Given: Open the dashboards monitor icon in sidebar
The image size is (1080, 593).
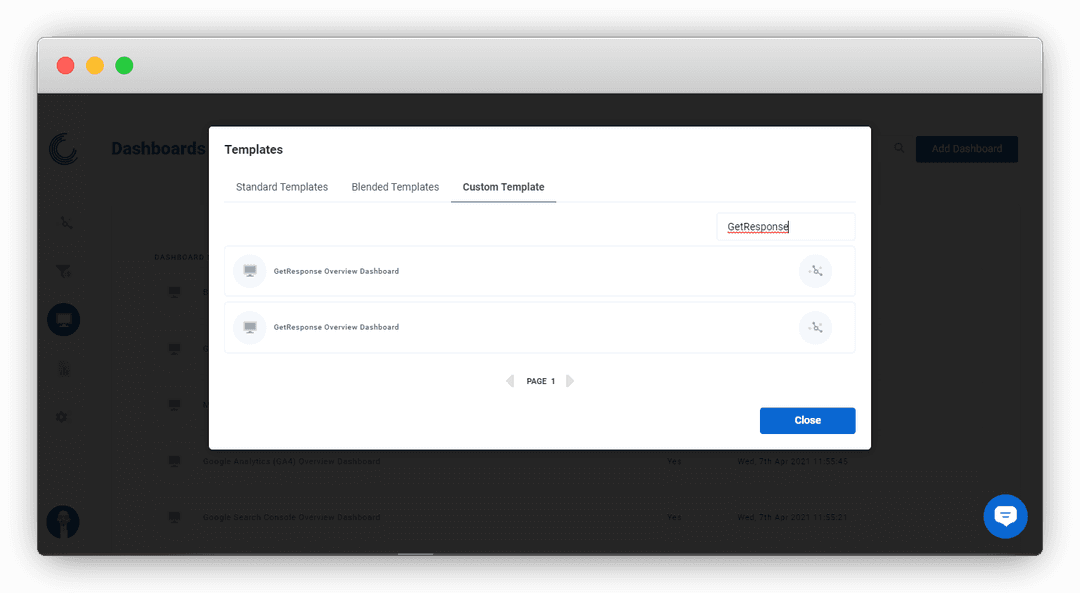Looking at the screenshot, I should coord(63,320).
